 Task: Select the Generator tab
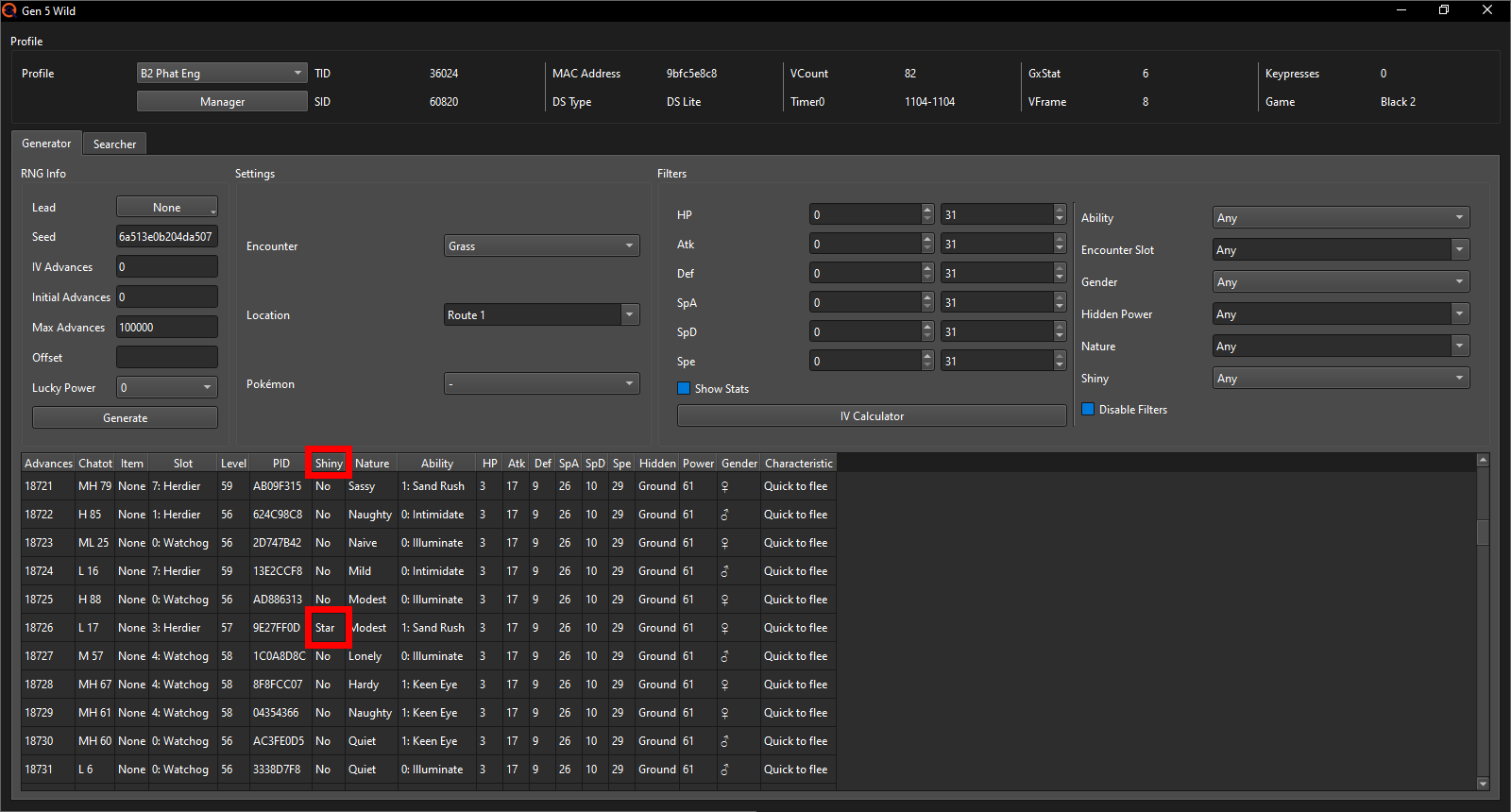[46, 144]
